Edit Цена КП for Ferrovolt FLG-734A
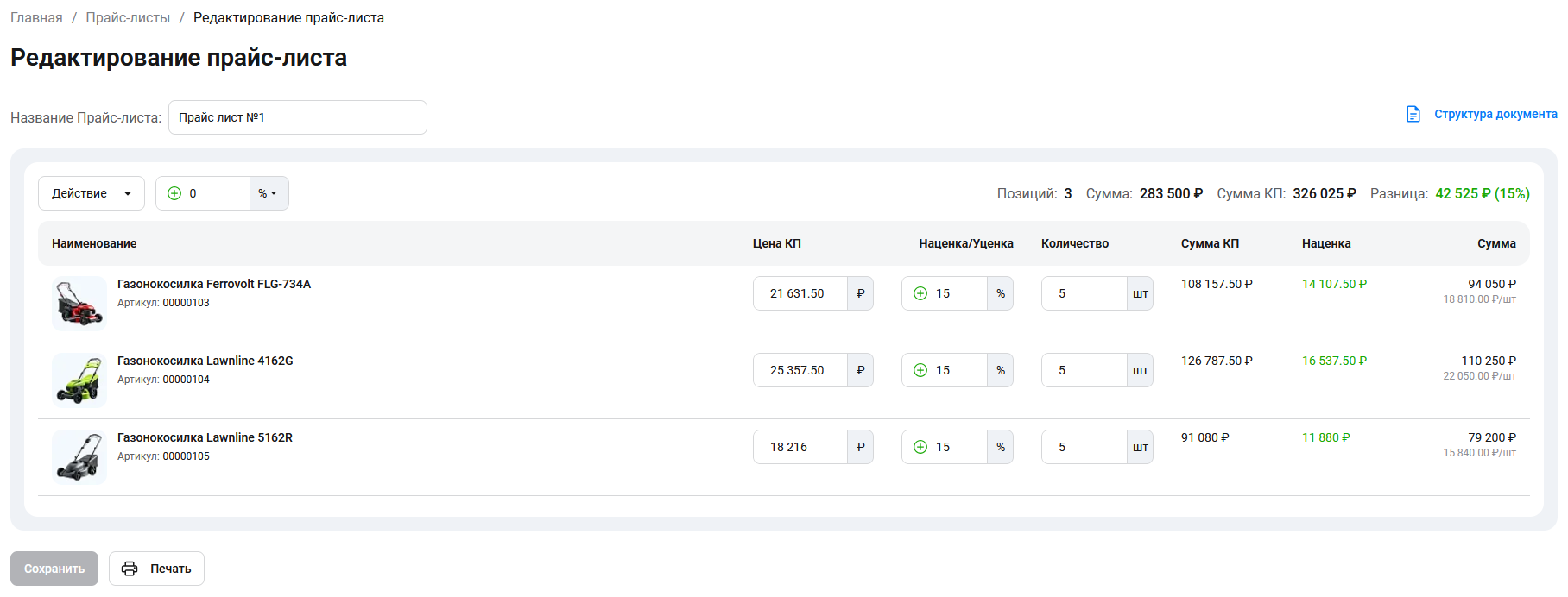This screenshot has height=597, width=1568. 799,293
